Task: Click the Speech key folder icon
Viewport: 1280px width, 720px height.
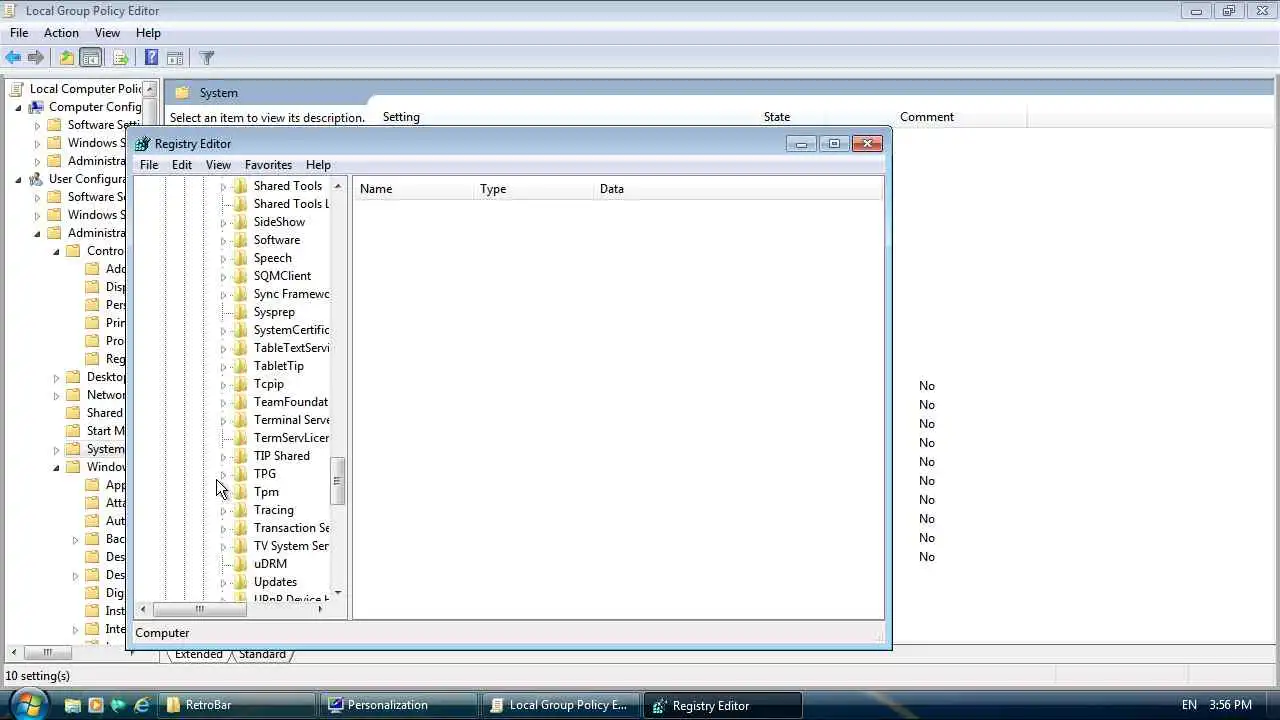Action: [240, 258]
